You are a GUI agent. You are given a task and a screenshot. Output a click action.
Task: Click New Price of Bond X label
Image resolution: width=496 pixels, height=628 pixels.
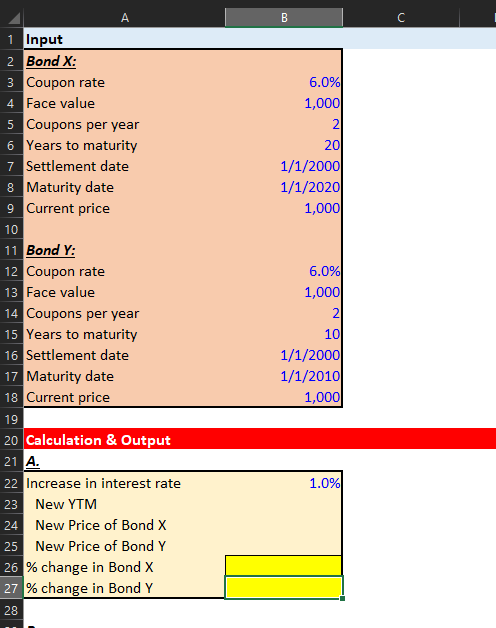pyautogui.click(x=101, y=525)
